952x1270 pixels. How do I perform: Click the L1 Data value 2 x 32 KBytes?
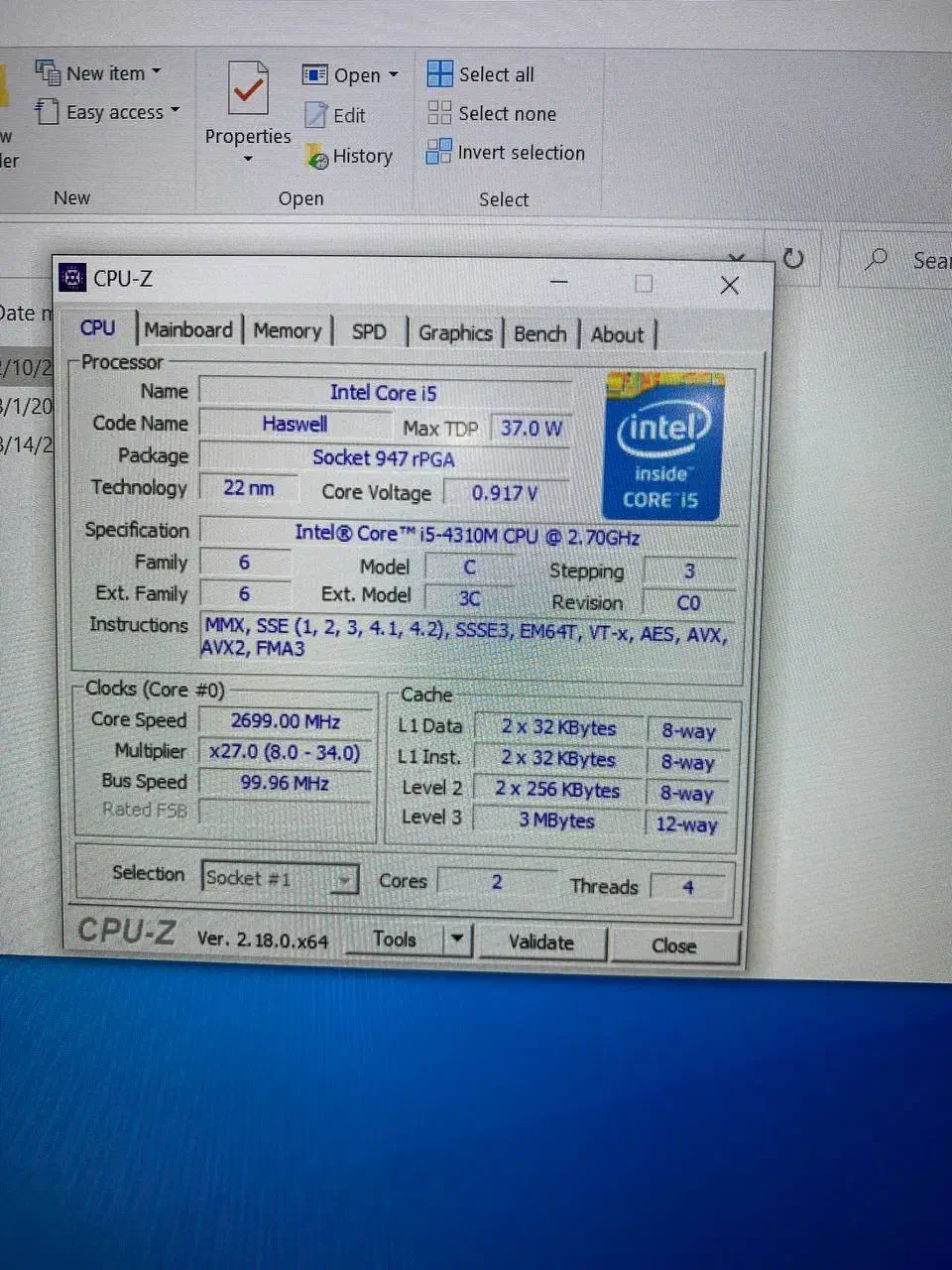(559, 728)
